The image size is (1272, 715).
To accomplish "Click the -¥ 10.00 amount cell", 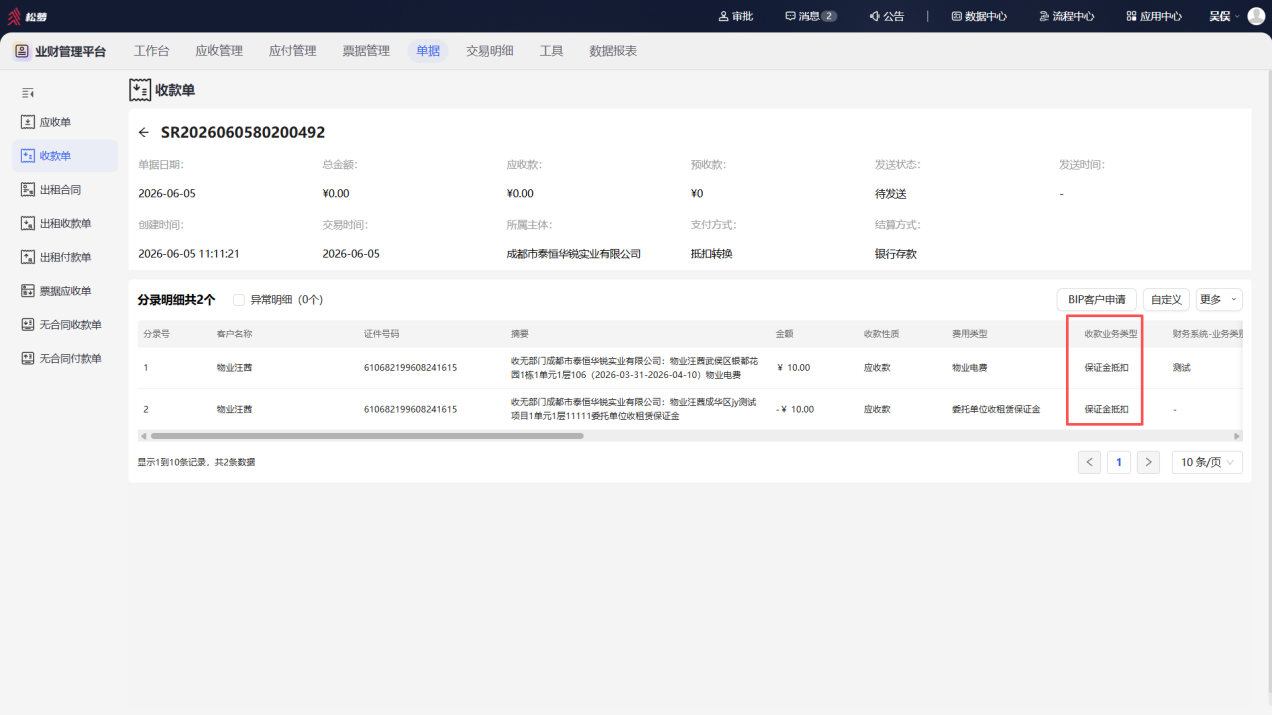I will pos(795,409).
